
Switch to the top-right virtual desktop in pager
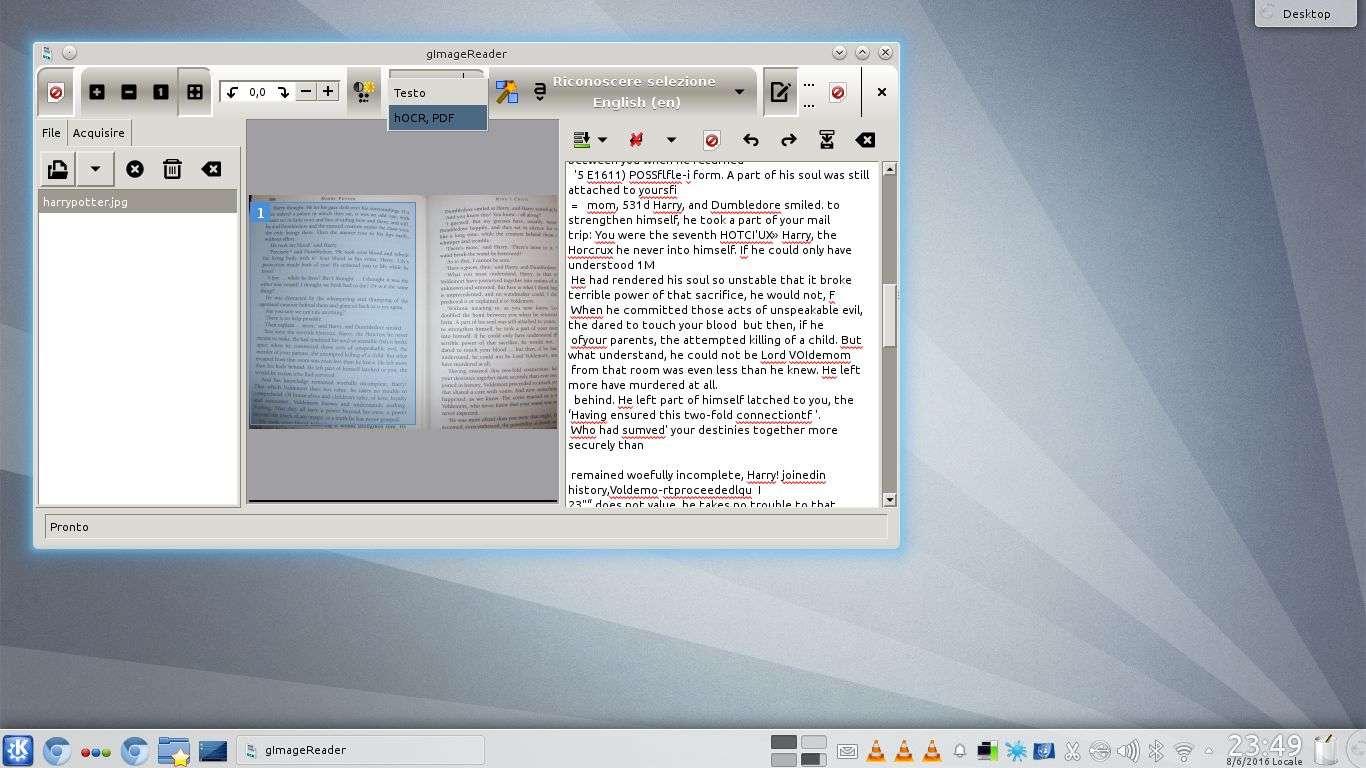point(814,742)
